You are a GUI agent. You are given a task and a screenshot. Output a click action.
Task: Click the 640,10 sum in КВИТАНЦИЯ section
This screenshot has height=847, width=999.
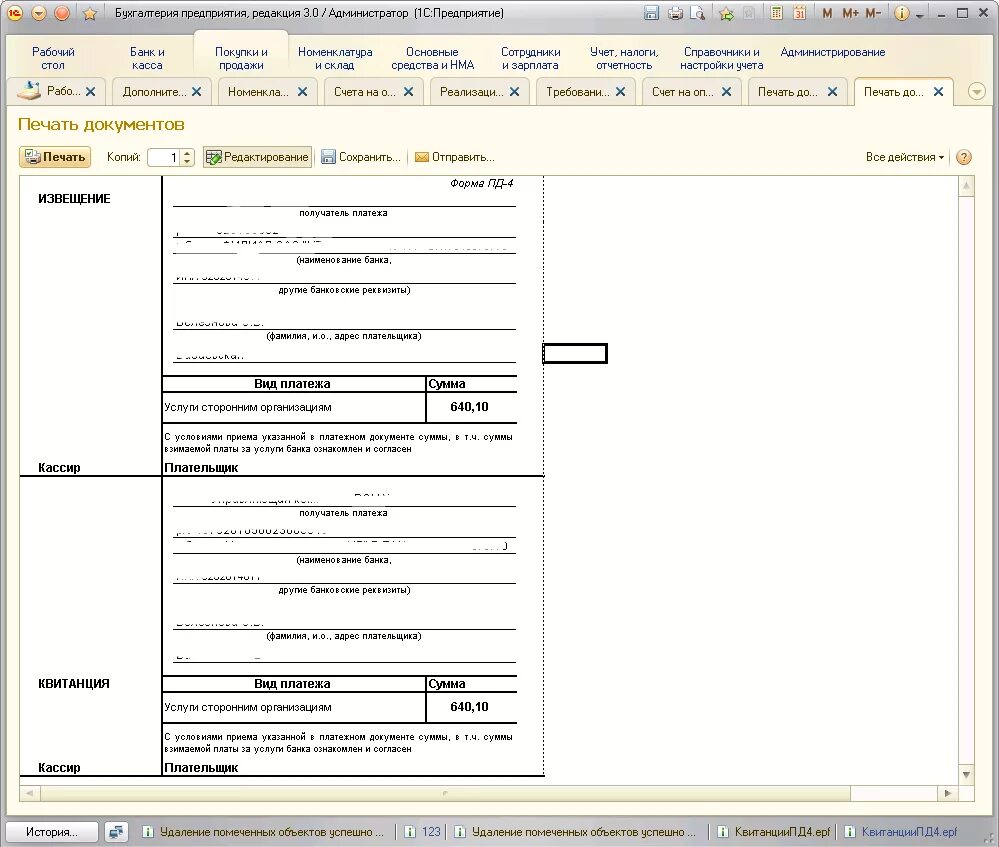[x=470, y=707]
